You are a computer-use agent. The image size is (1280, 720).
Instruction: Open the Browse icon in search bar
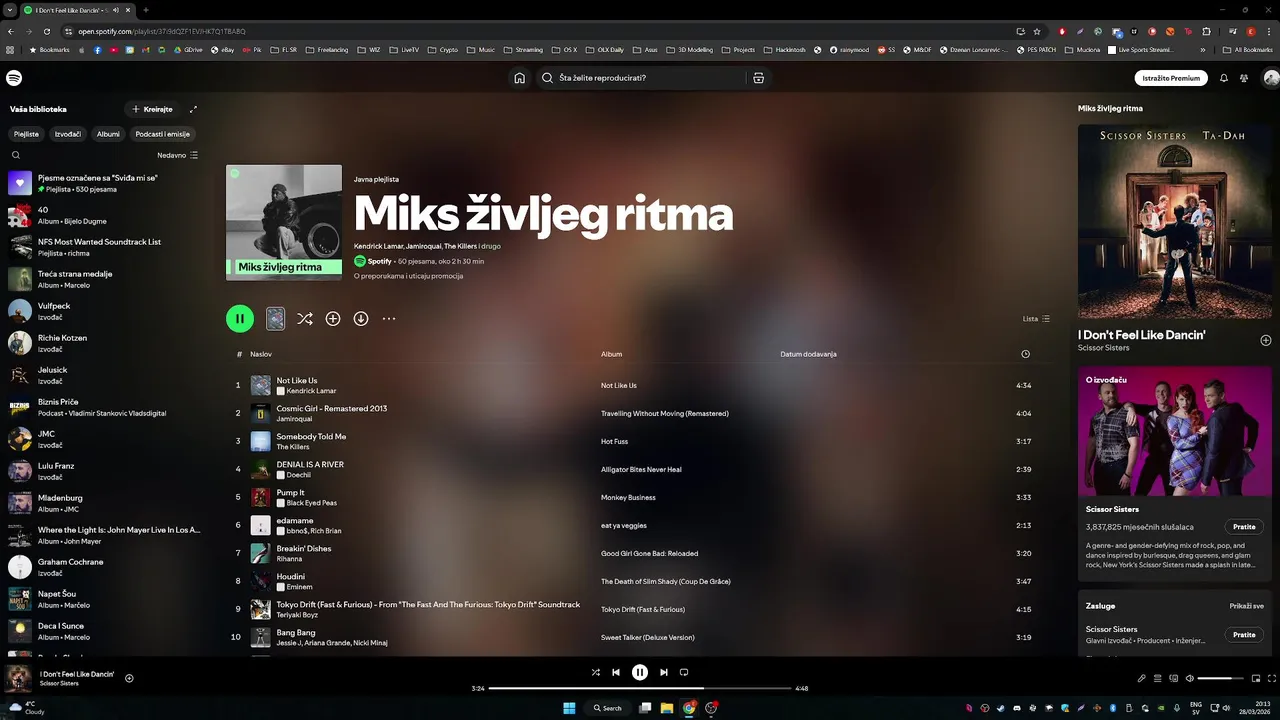(759, 78)
